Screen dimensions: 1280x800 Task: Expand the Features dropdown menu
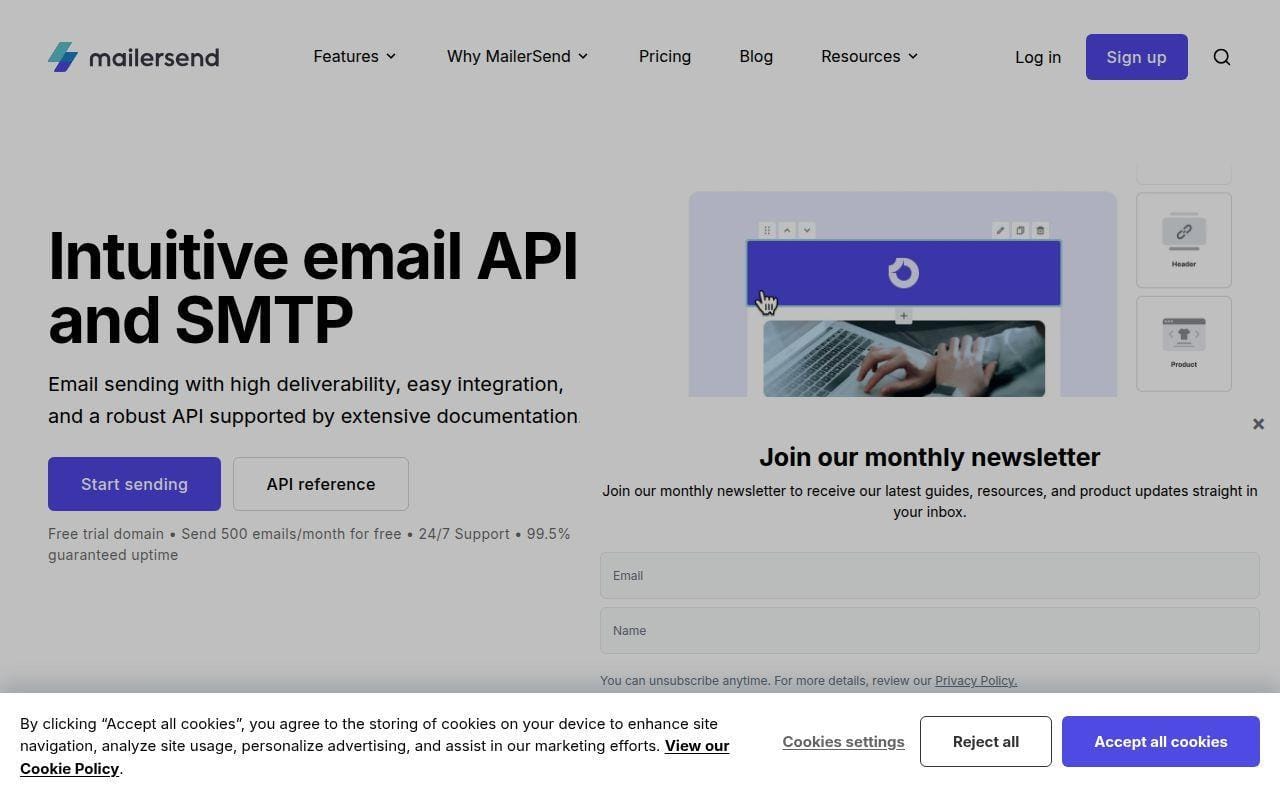pyautogui.click(x=355, y=56)
